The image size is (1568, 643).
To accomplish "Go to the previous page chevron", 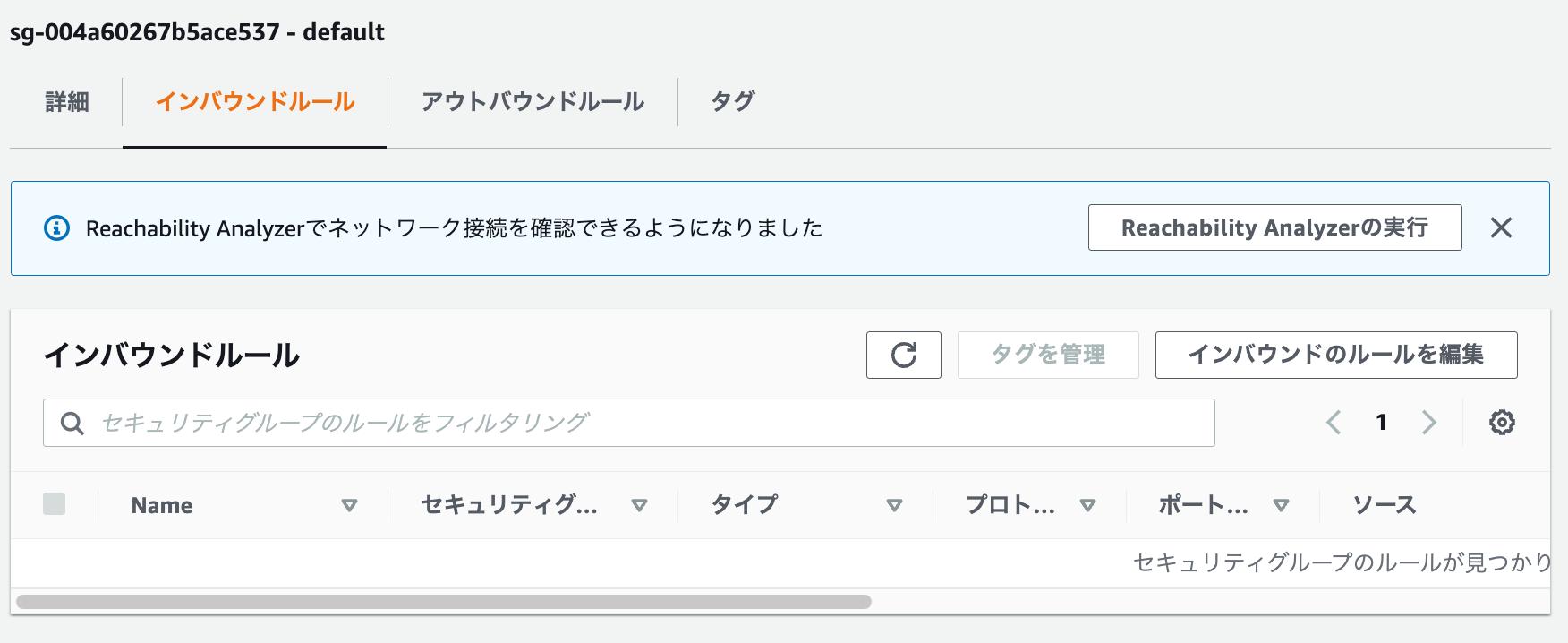I will point(1334,422).
